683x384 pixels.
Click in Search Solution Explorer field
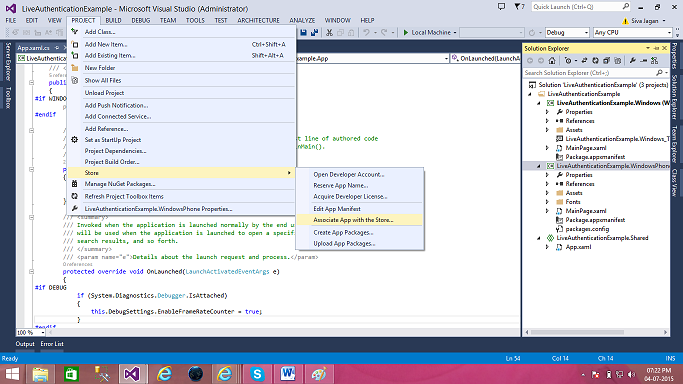[x=589, y=73]
